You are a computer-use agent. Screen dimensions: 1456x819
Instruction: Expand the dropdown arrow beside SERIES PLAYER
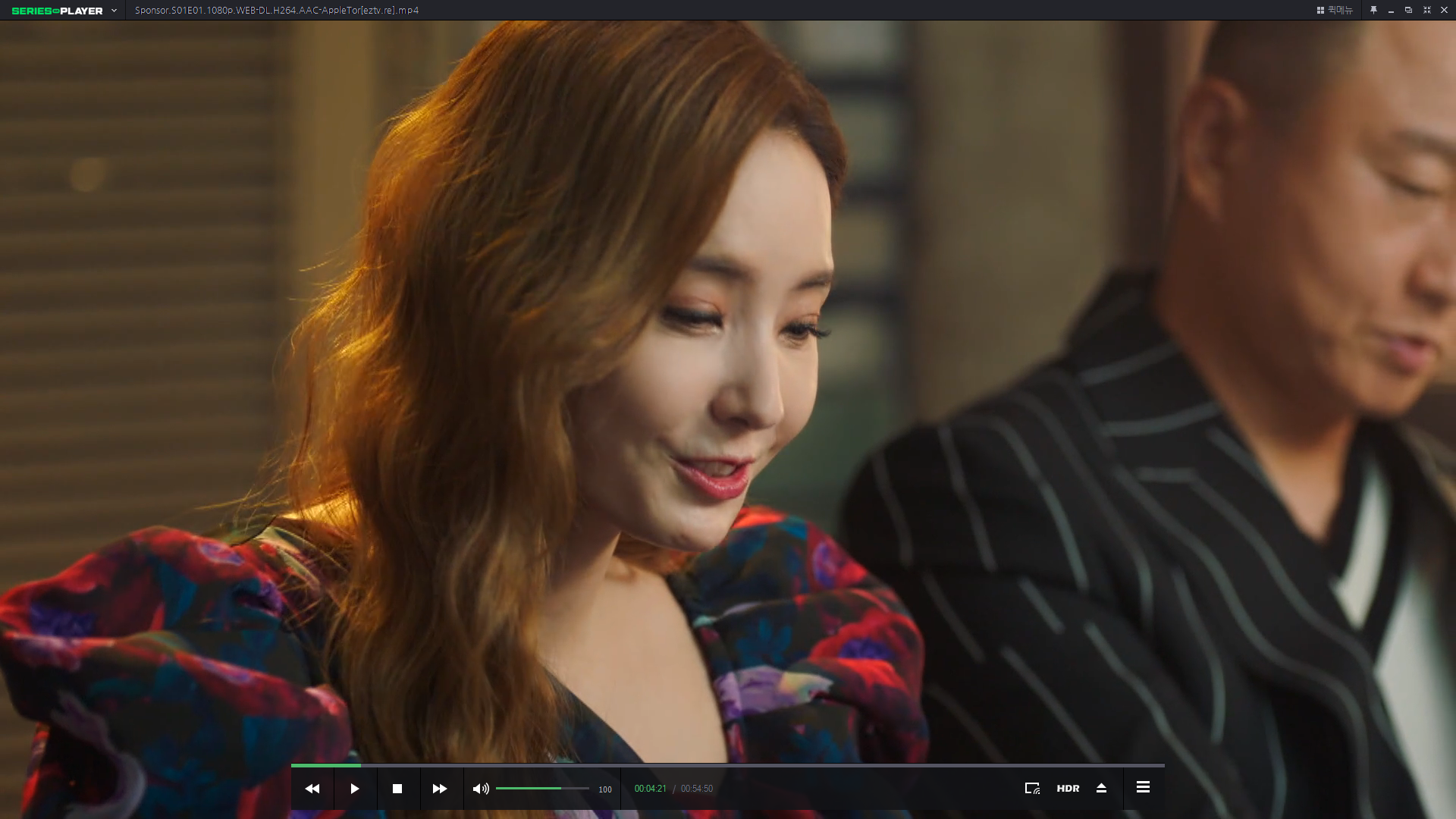(114, 11)
